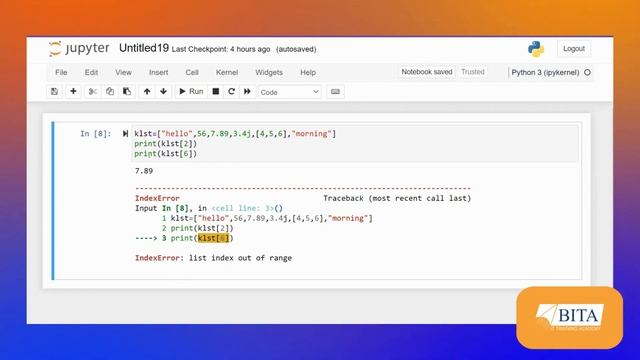
Task: Click the kernel idle circle indicator
Action: [587, 72]
